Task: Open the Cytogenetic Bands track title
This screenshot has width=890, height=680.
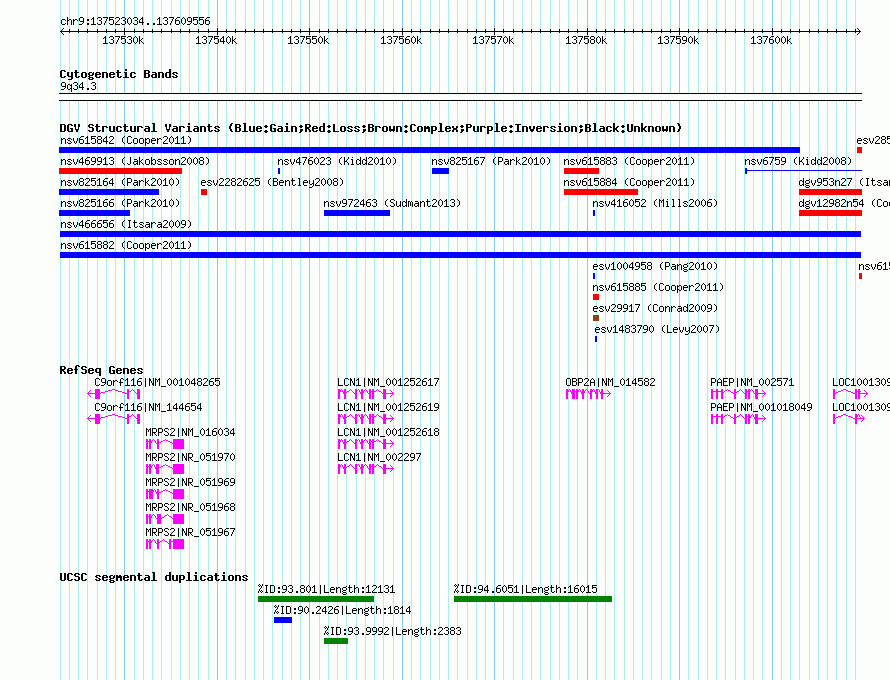Action: 119,74
